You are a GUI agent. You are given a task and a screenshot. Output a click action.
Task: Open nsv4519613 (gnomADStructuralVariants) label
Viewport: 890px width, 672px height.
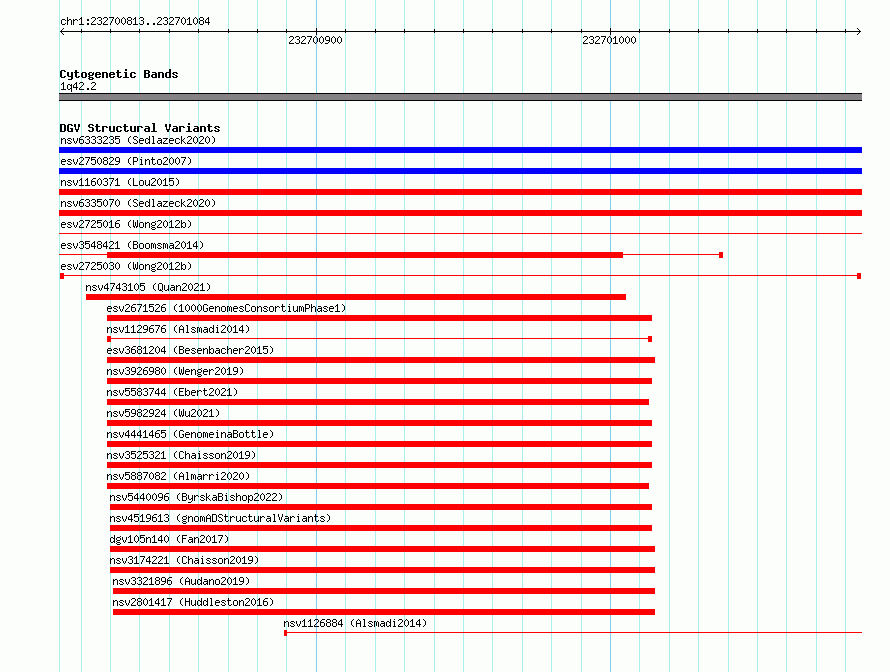click(220, 518)
